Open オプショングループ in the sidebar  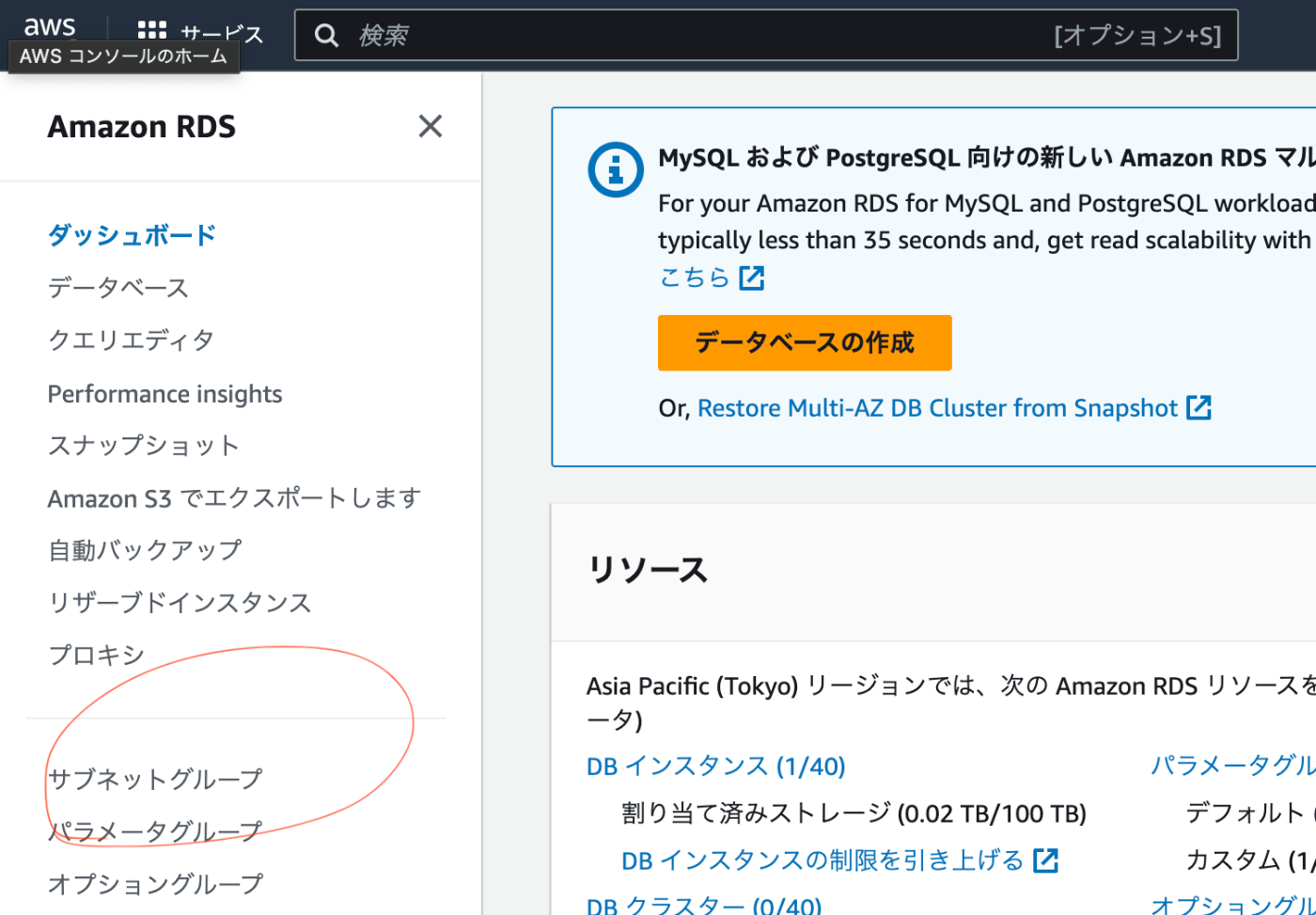click(155, 884)
